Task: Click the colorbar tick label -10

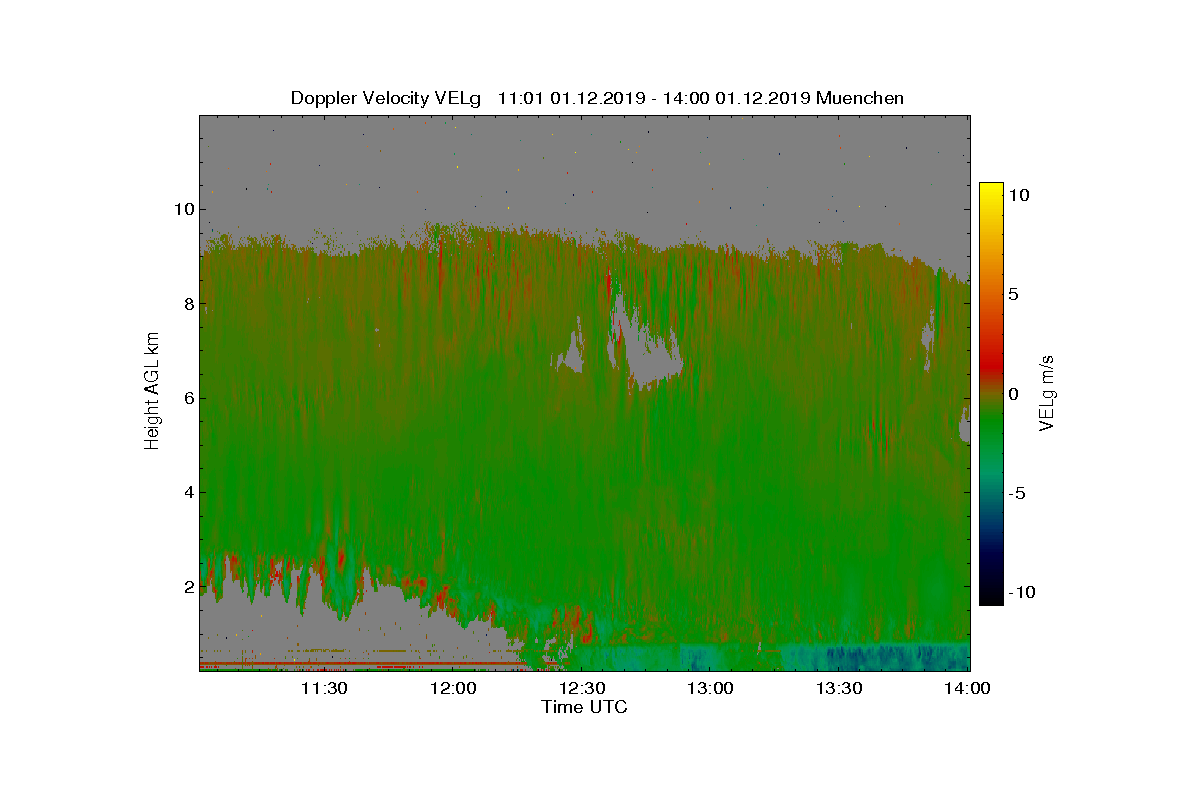Action: (x=1021, y=592)
